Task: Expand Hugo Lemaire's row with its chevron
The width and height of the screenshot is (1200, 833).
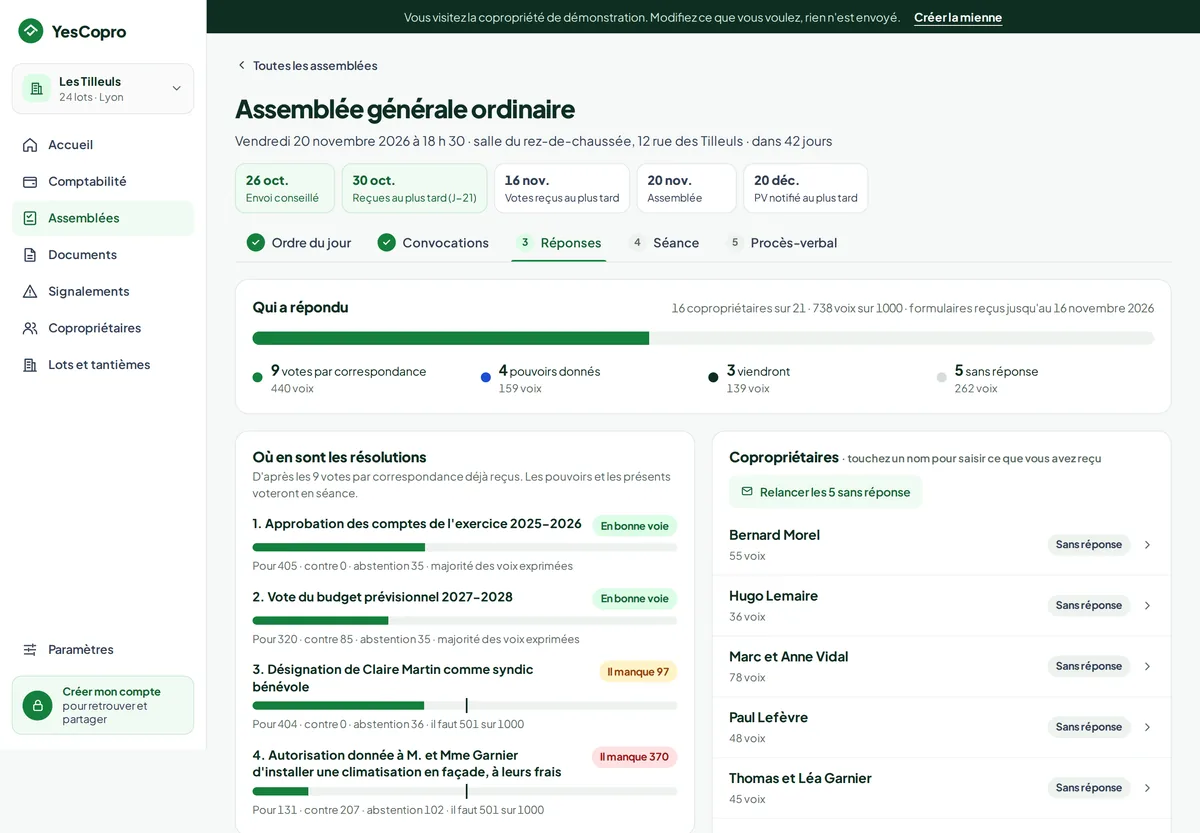Action: pyautogui.click(x=1147, y=606)
